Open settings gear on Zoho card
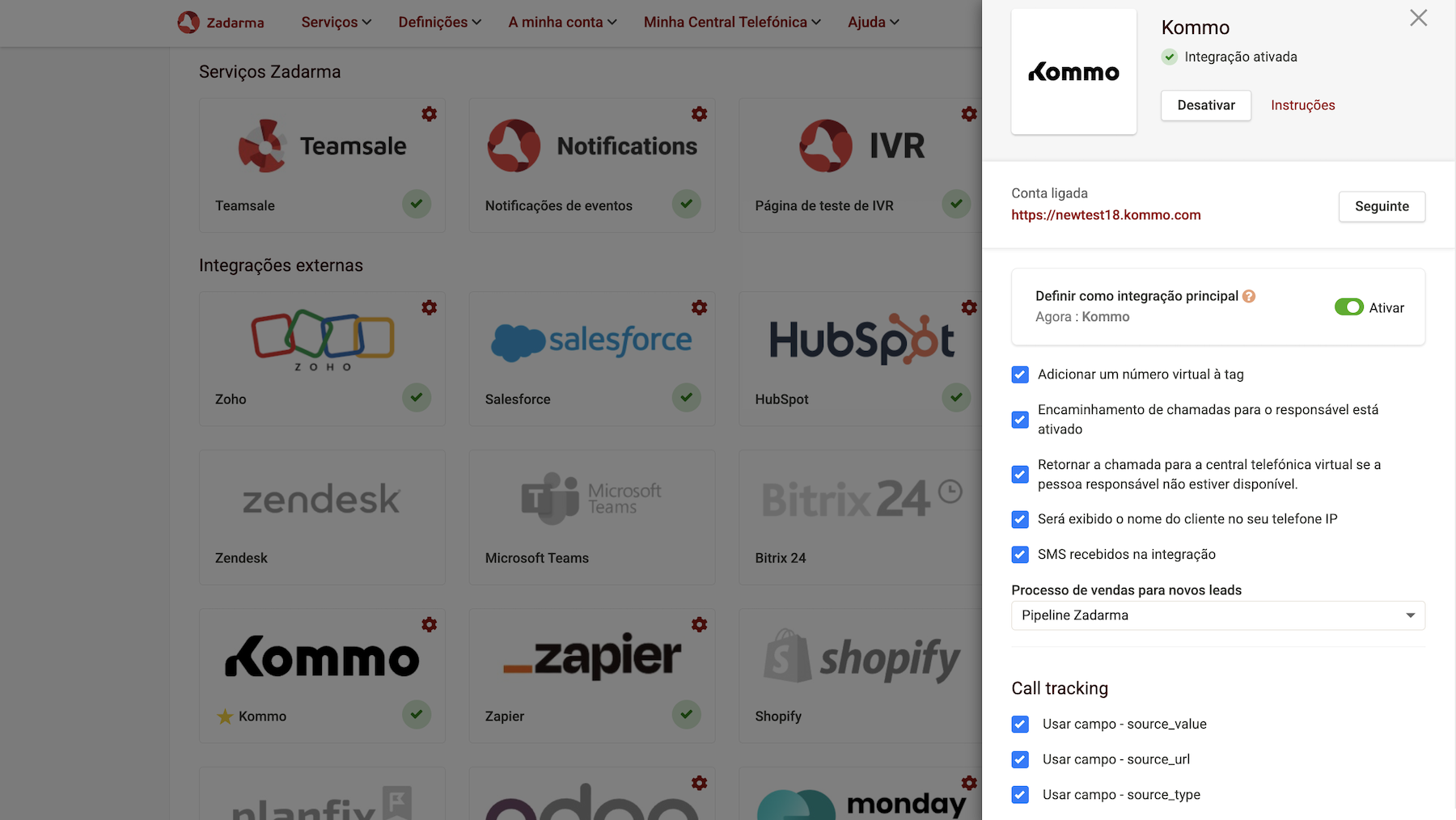Image resolution: width=1456 pixels, height=820 pixels. coord(430,307)
